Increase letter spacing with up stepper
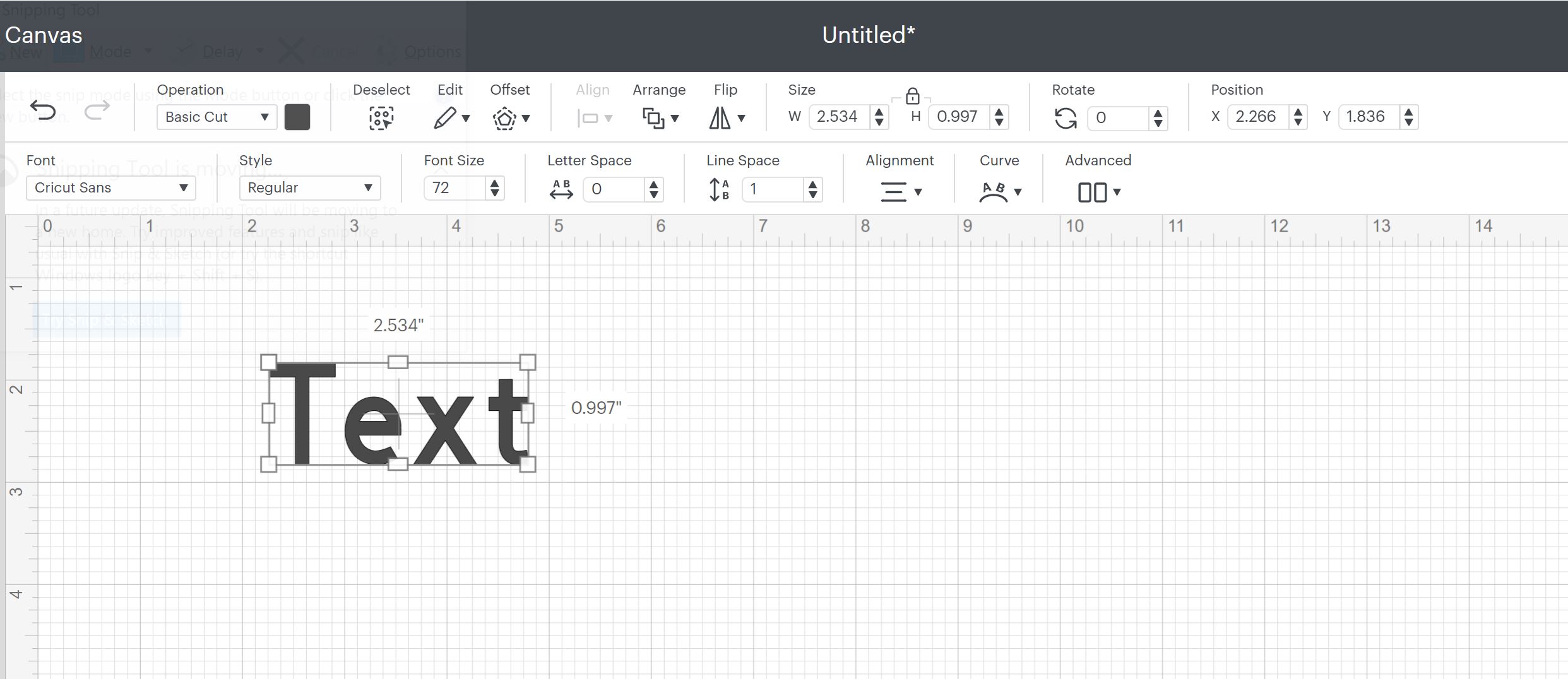The height and width of the screenshot is (679, 1568). click(x=654, y=184)
